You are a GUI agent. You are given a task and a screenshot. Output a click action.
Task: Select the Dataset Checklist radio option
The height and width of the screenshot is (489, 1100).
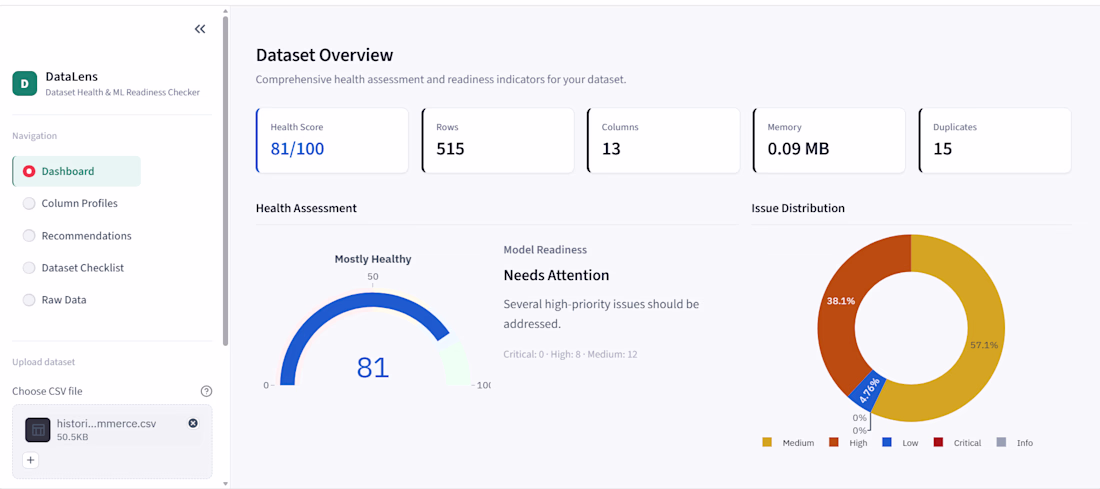[x=29, y=268]
